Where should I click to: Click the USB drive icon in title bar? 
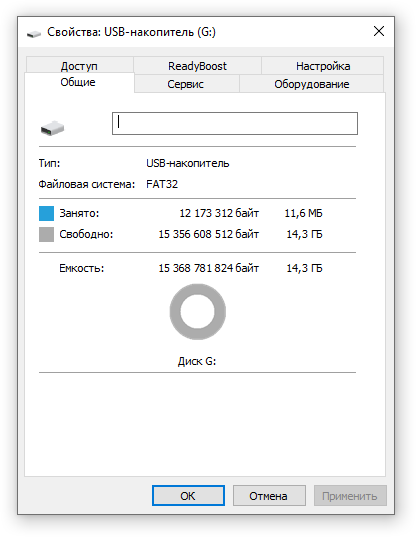point(34,34)
